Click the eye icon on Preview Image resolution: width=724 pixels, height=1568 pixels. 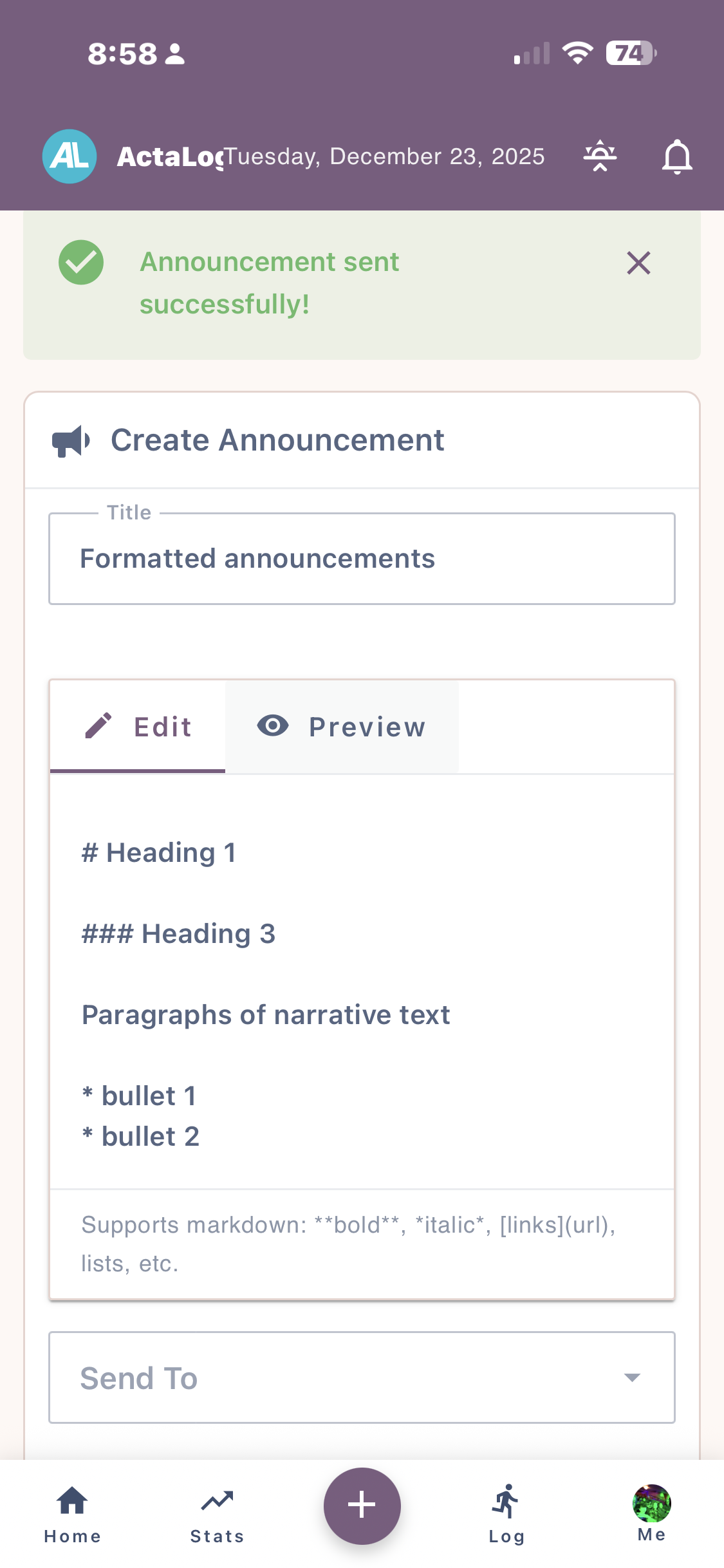point(273,726)
